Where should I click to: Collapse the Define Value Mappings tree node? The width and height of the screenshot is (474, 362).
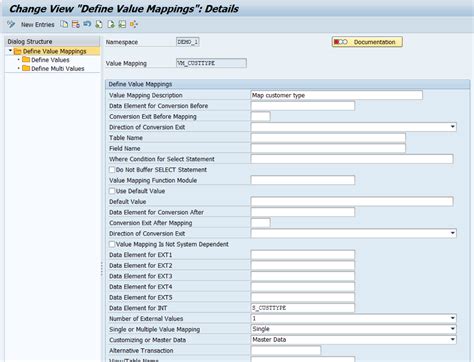coord(10,51)
